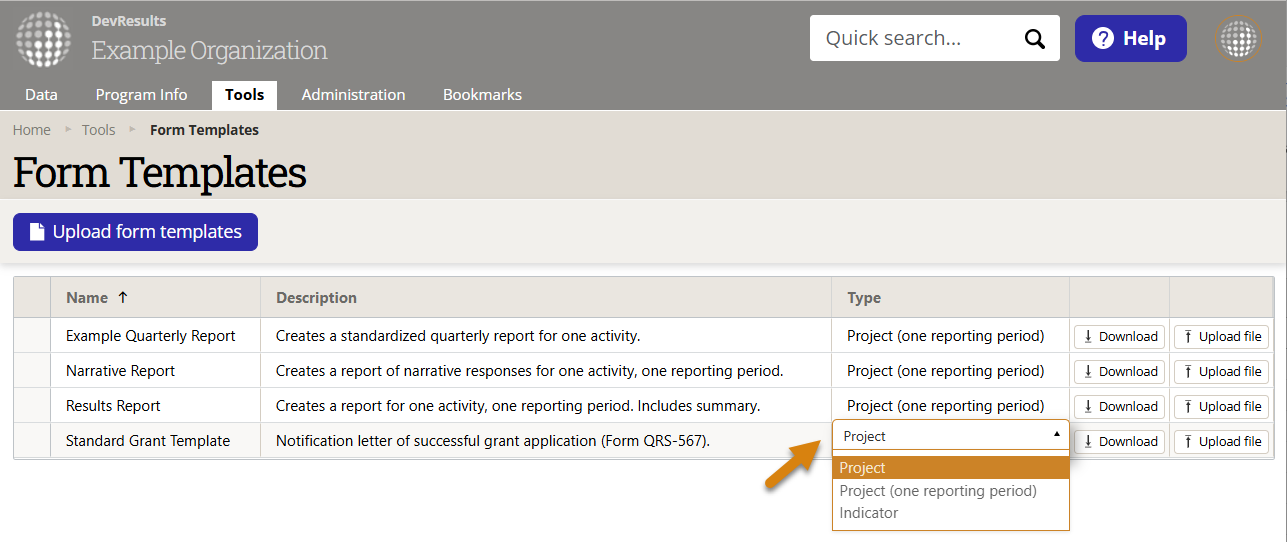Image resolution: width=1287 pixels, height=542 pixels.
Task: Upload file for Standard Grant Template
Action: (1221, 441)
